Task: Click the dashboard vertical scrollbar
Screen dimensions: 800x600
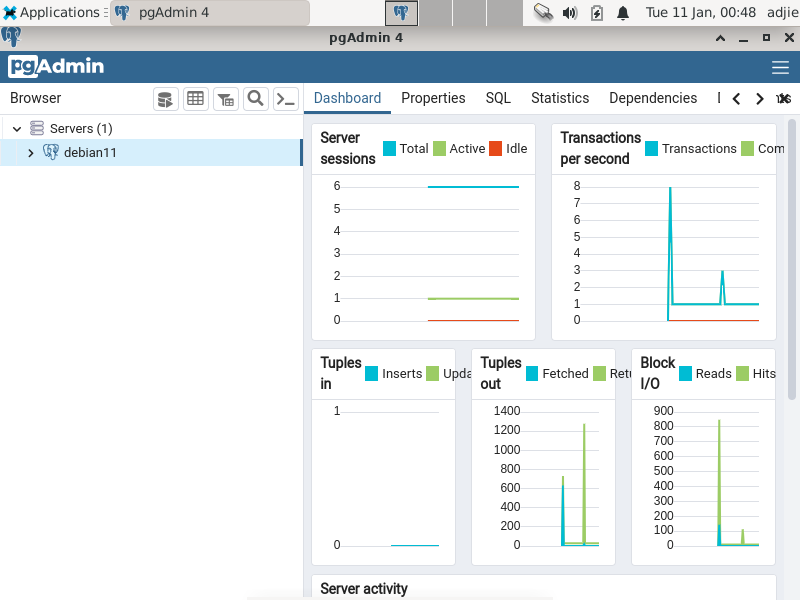Action: (792, 259)
